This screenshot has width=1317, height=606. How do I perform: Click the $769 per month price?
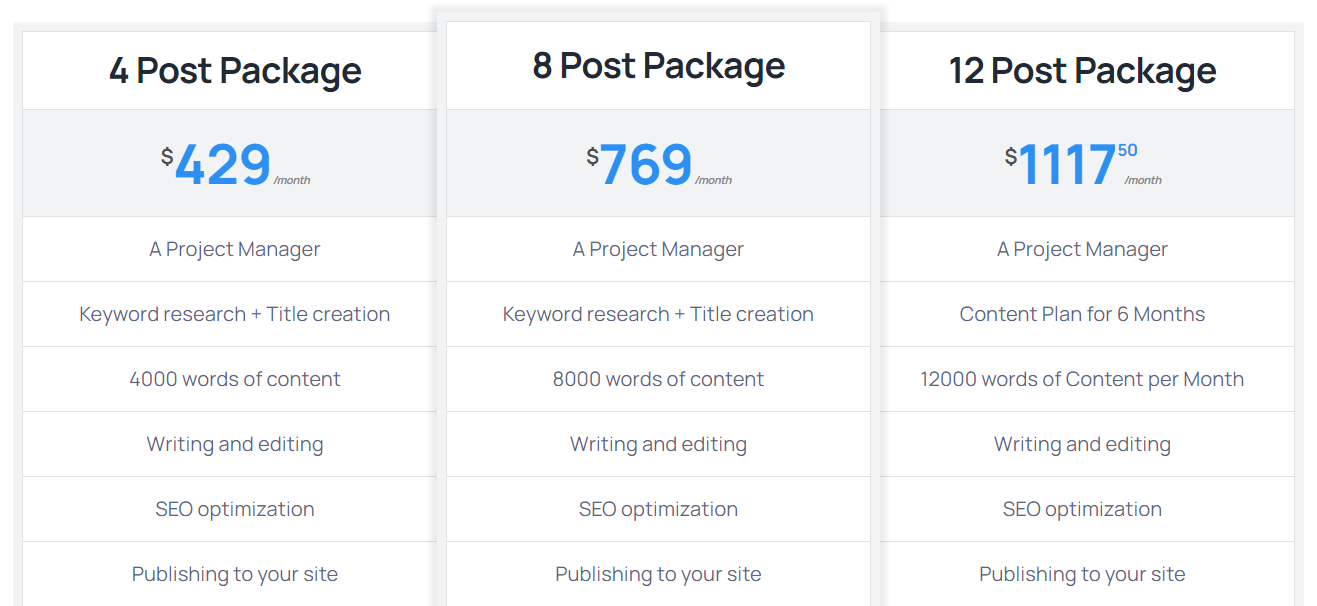click(658, 165)
